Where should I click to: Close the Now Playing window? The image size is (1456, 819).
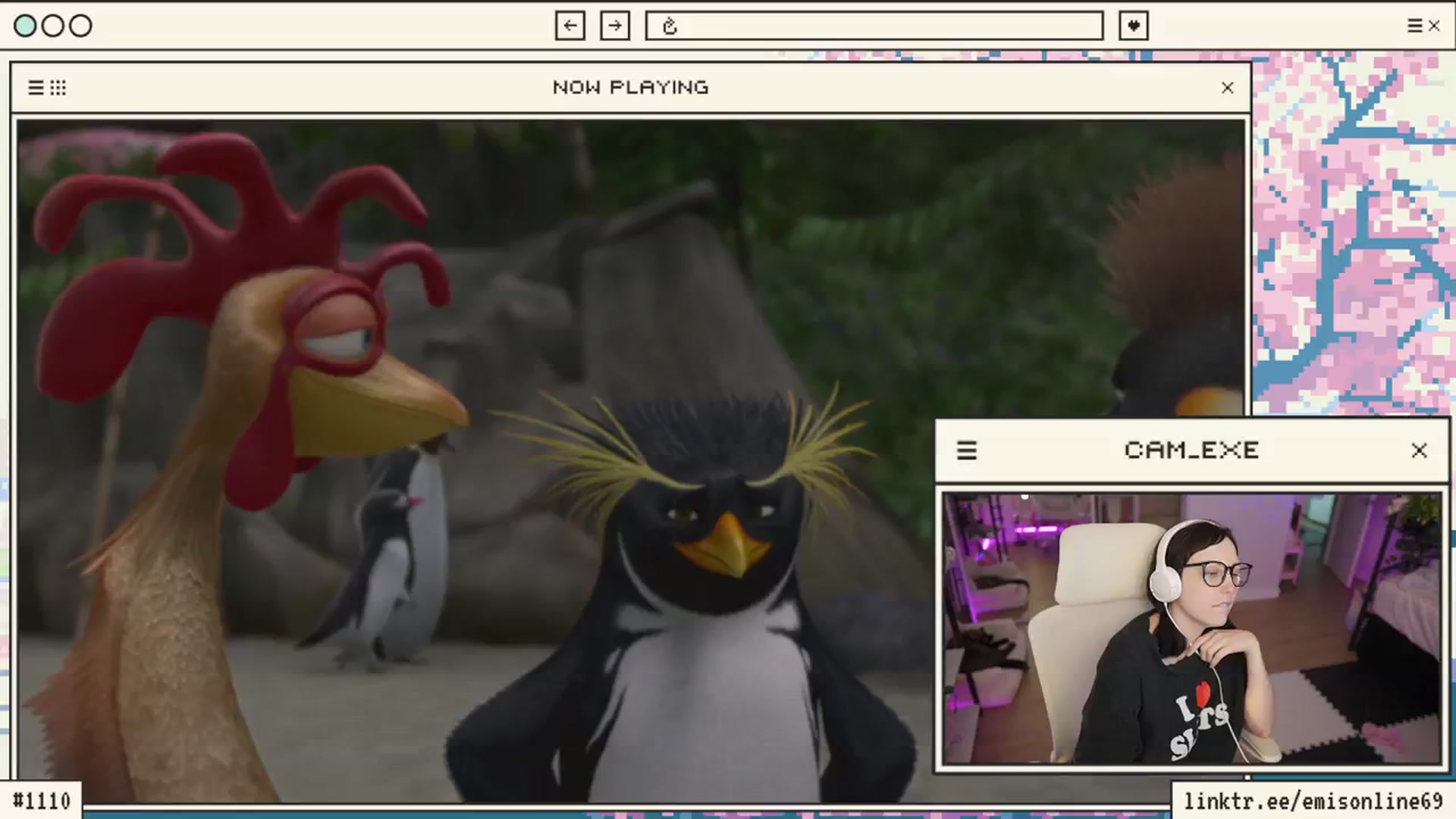click(1228, 88)
